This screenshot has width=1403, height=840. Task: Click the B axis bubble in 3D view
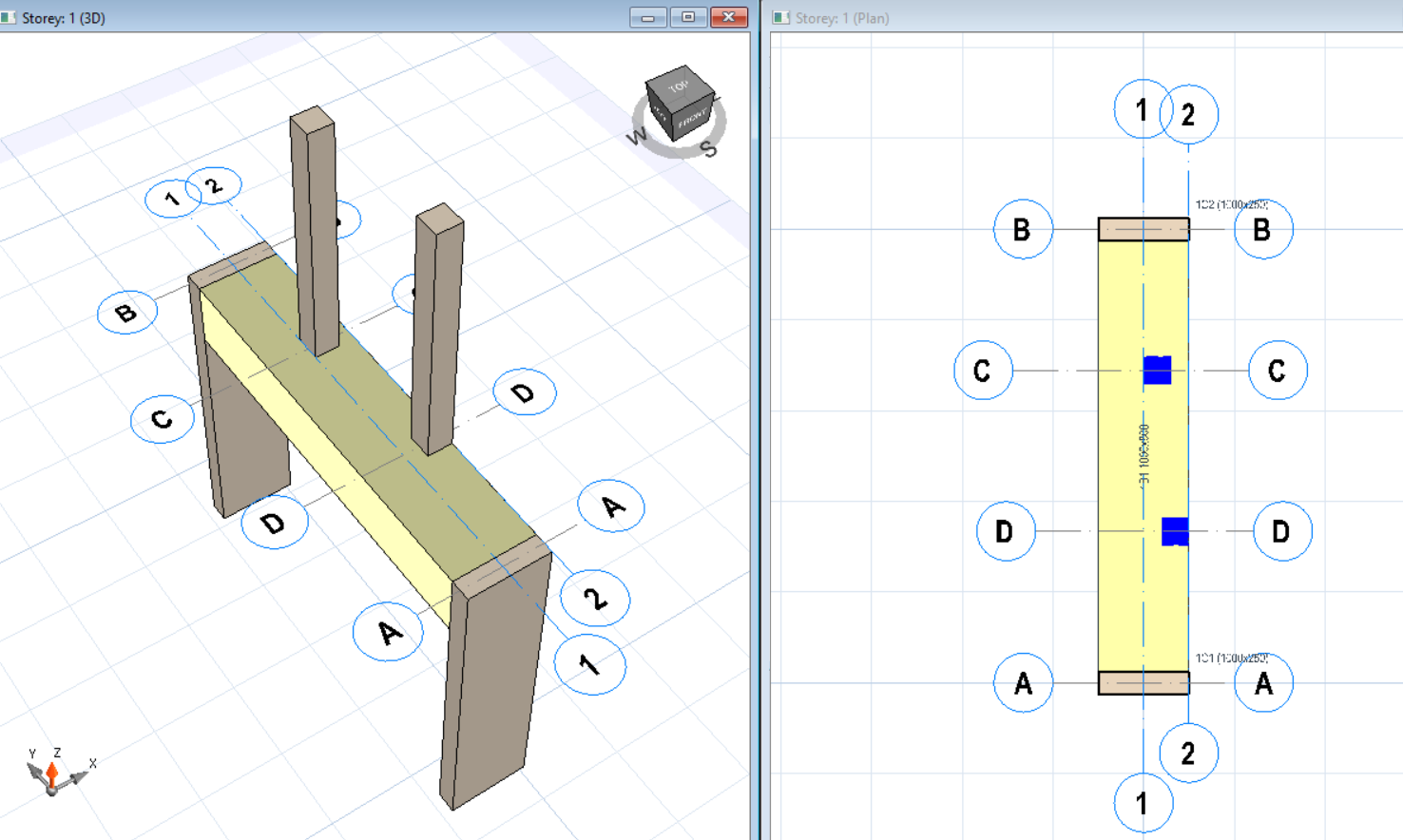pyautogui.click(x=127, y=313)
